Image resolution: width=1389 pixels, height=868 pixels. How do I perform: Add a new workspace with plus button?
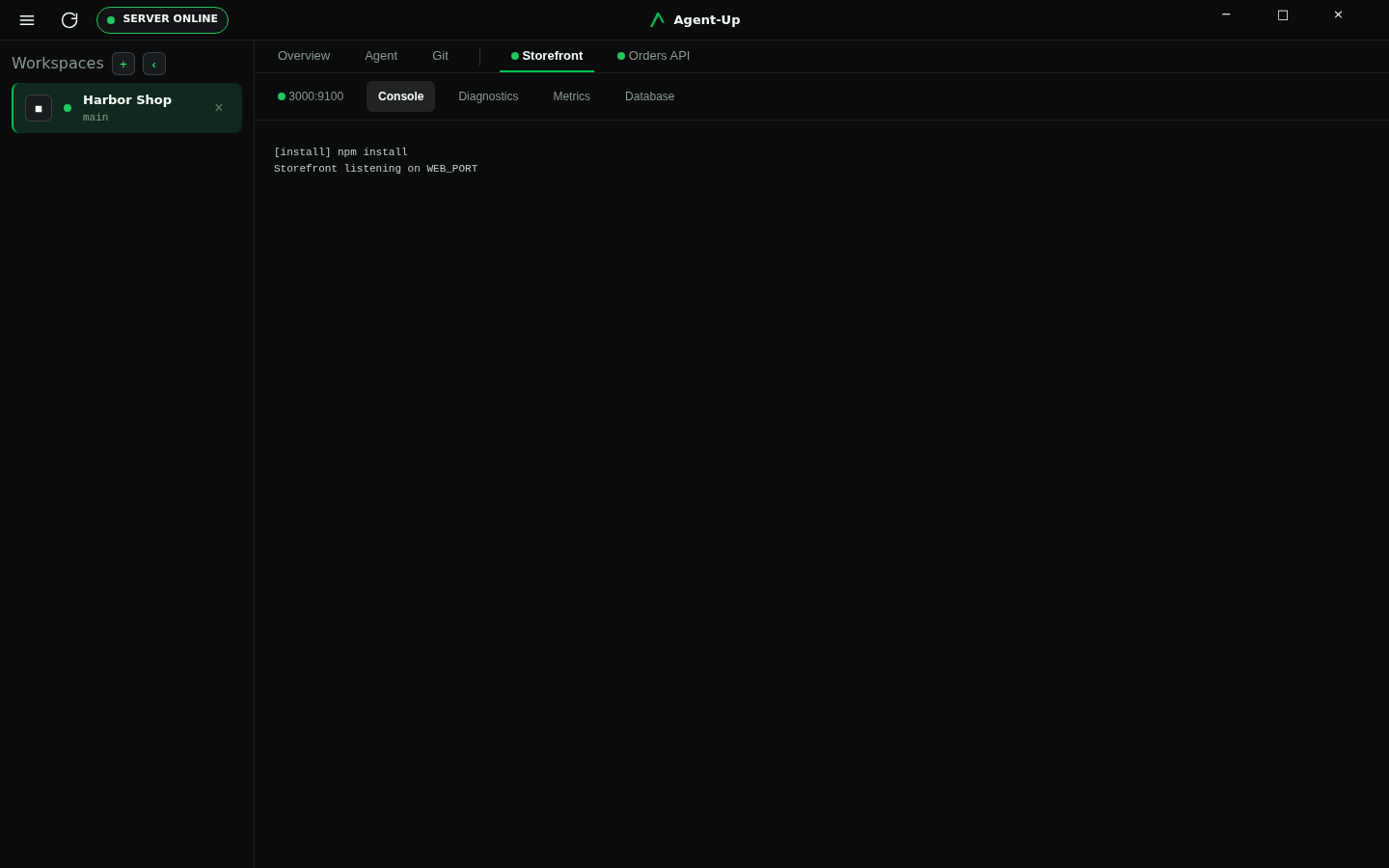tap(123, 64)
